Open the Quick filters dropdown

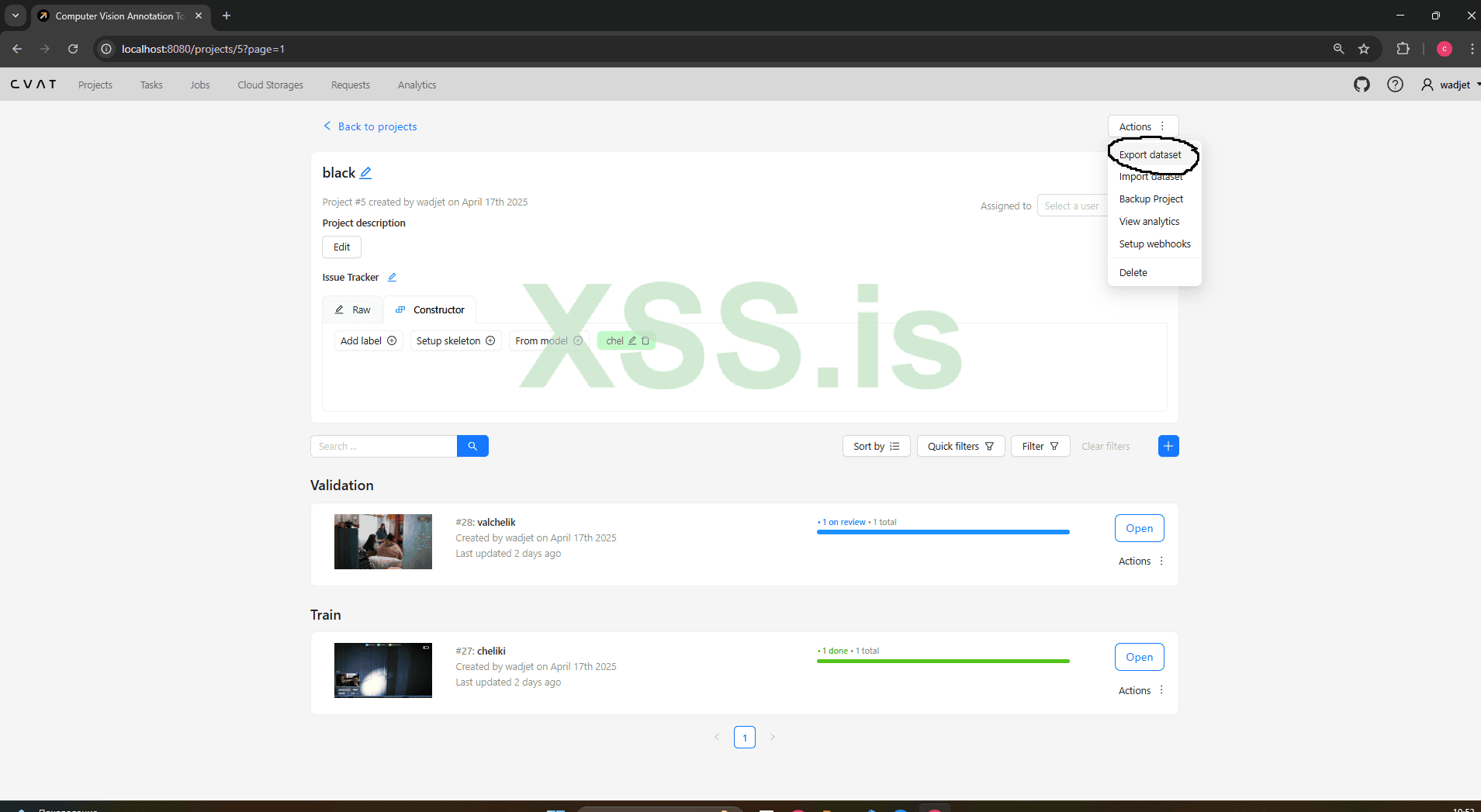tap(960, 446)
